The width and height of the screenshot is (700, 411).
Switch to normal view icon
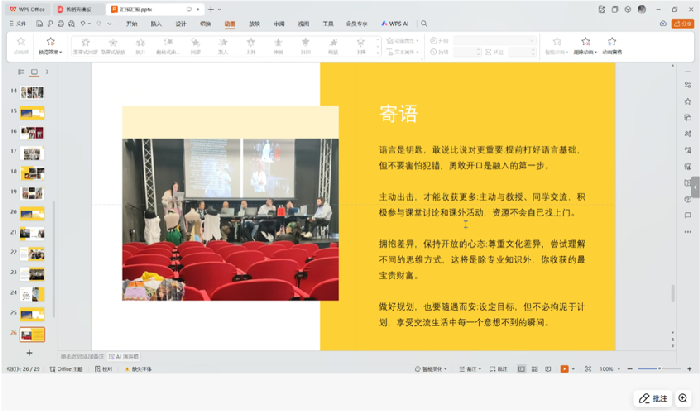(523, 369)
